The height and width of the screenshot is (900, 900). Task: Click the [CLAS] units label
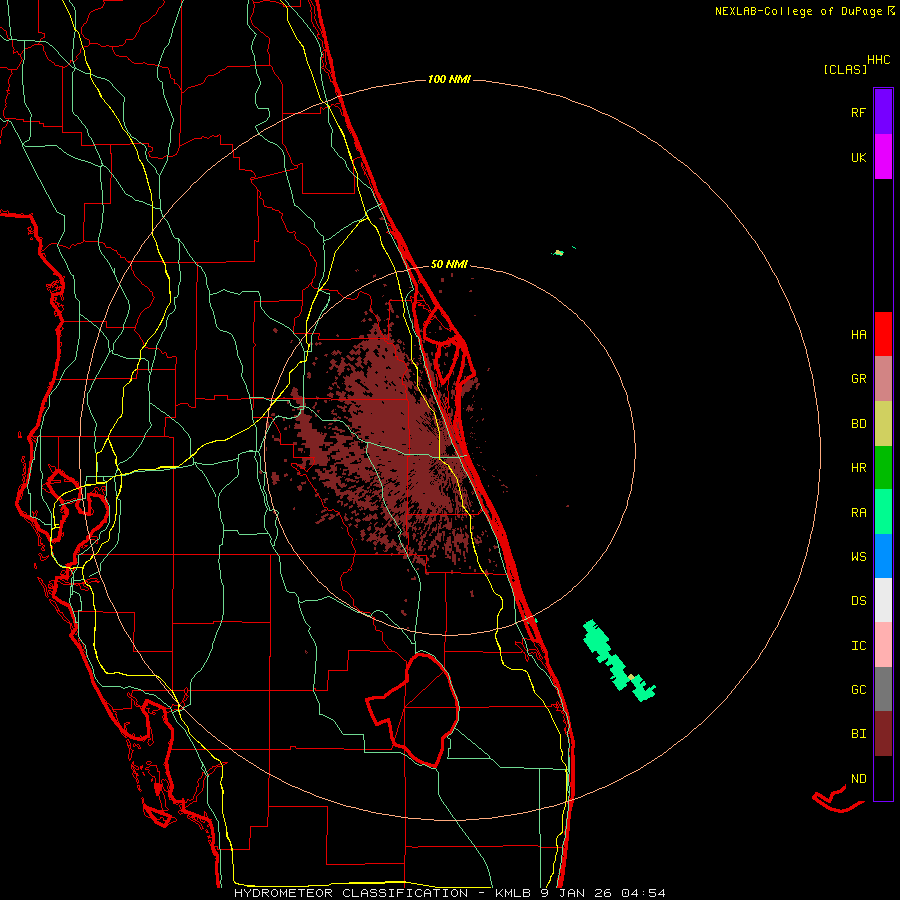coord(845,69)
